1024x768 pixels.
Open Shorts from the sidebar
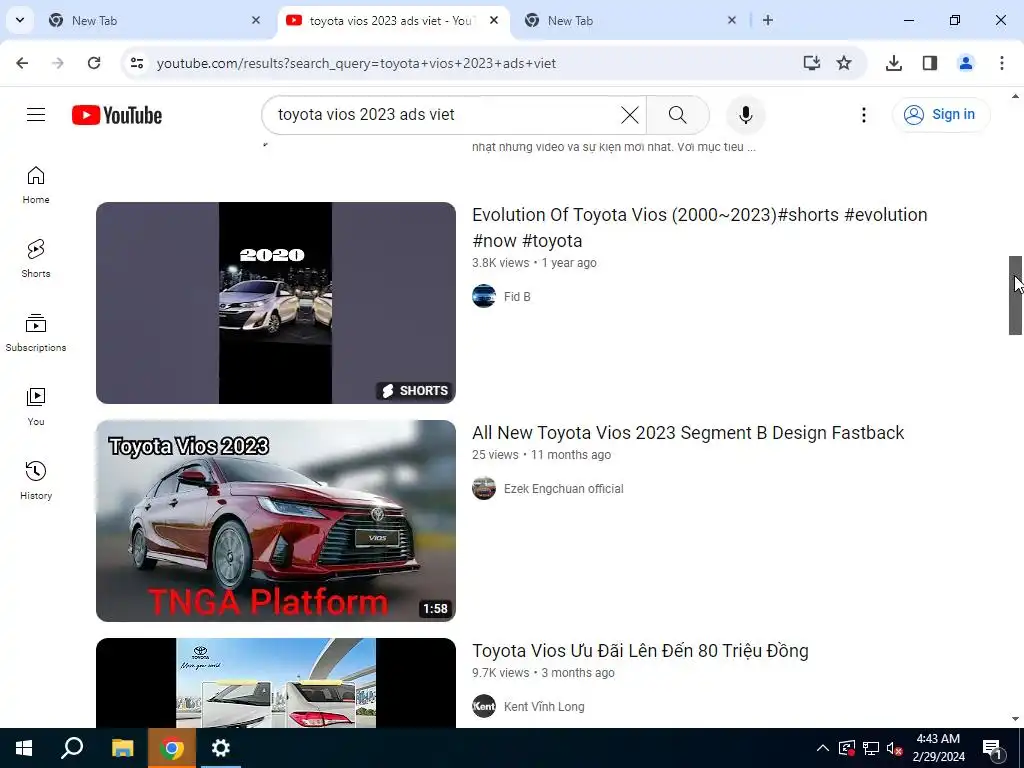pos(36,259)
